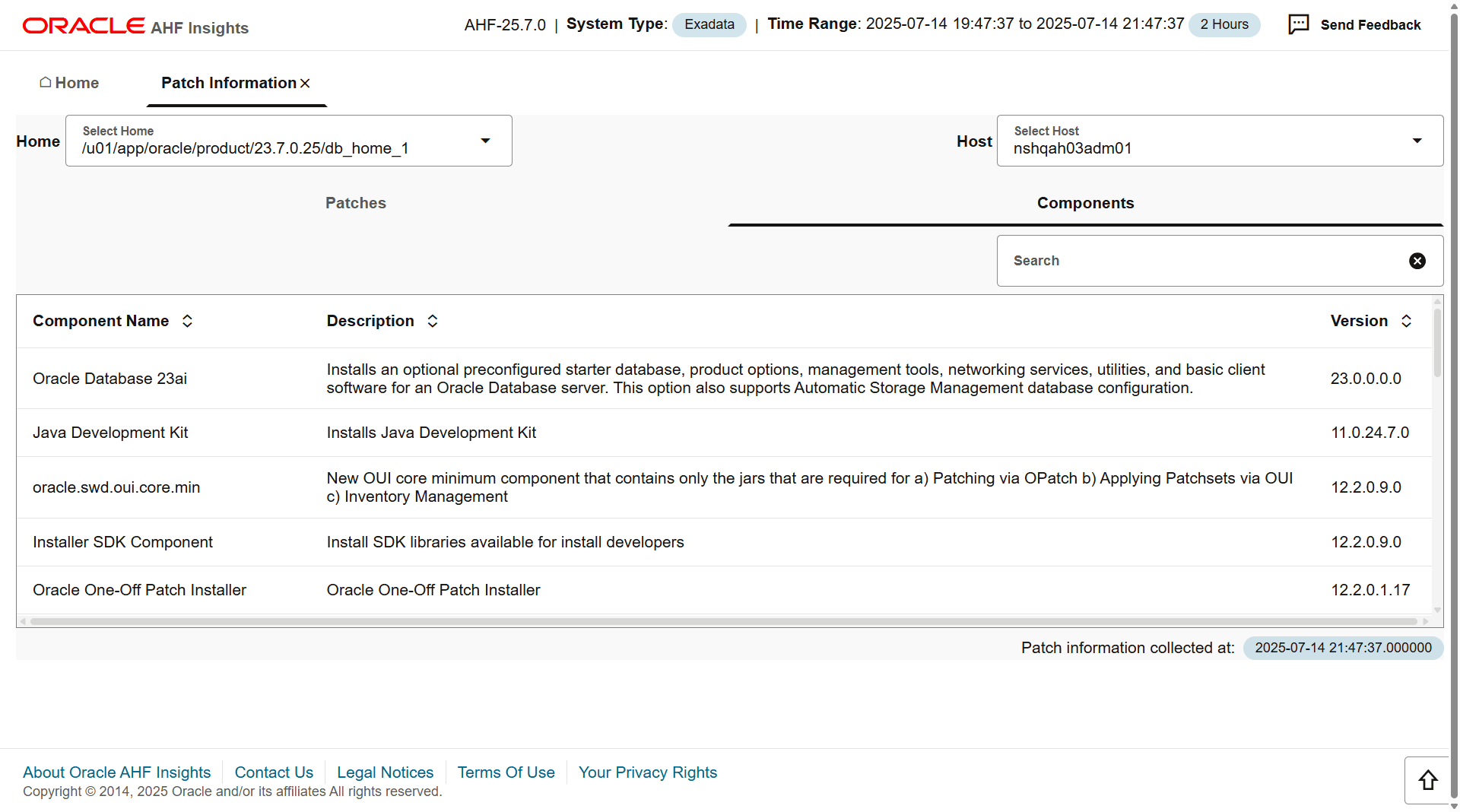1460x812 pixels.
Task: Click the Installs Java Development Kit description
Action: coord(431,433)
